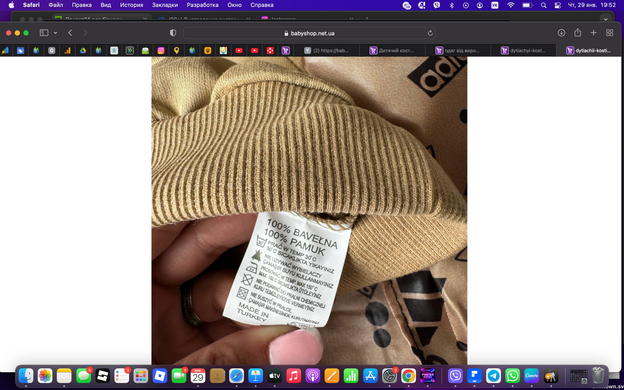Open Spotlight search in the menu bar

click(x=543, y=5)
